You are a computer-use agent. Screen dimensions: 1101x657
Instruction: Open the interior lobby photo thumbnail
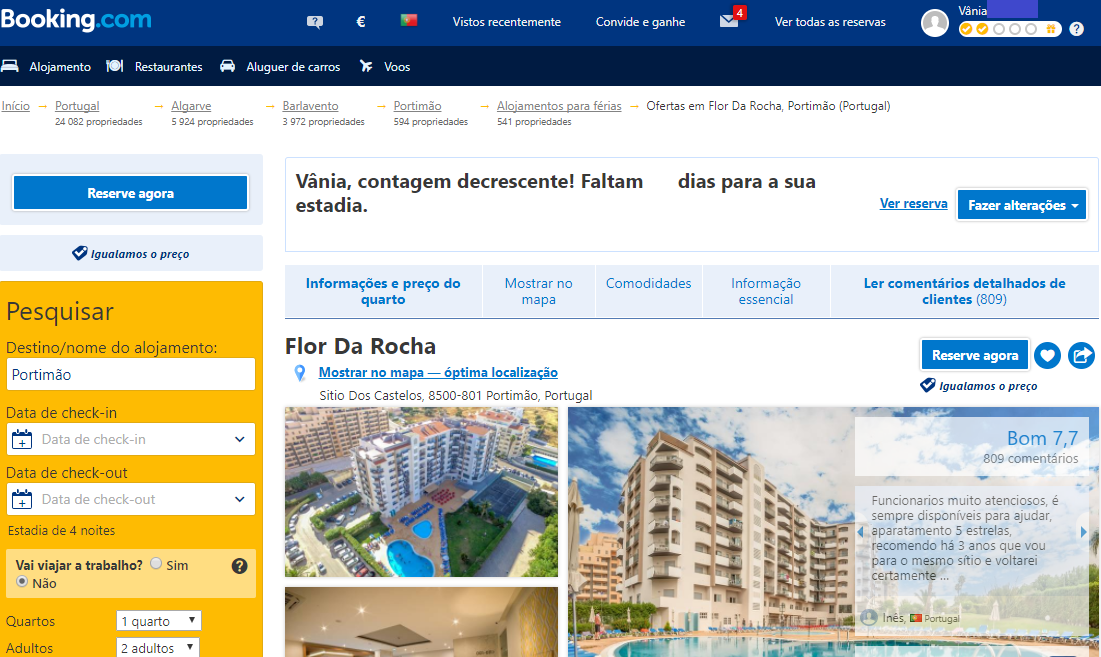[x=421, y=622]
